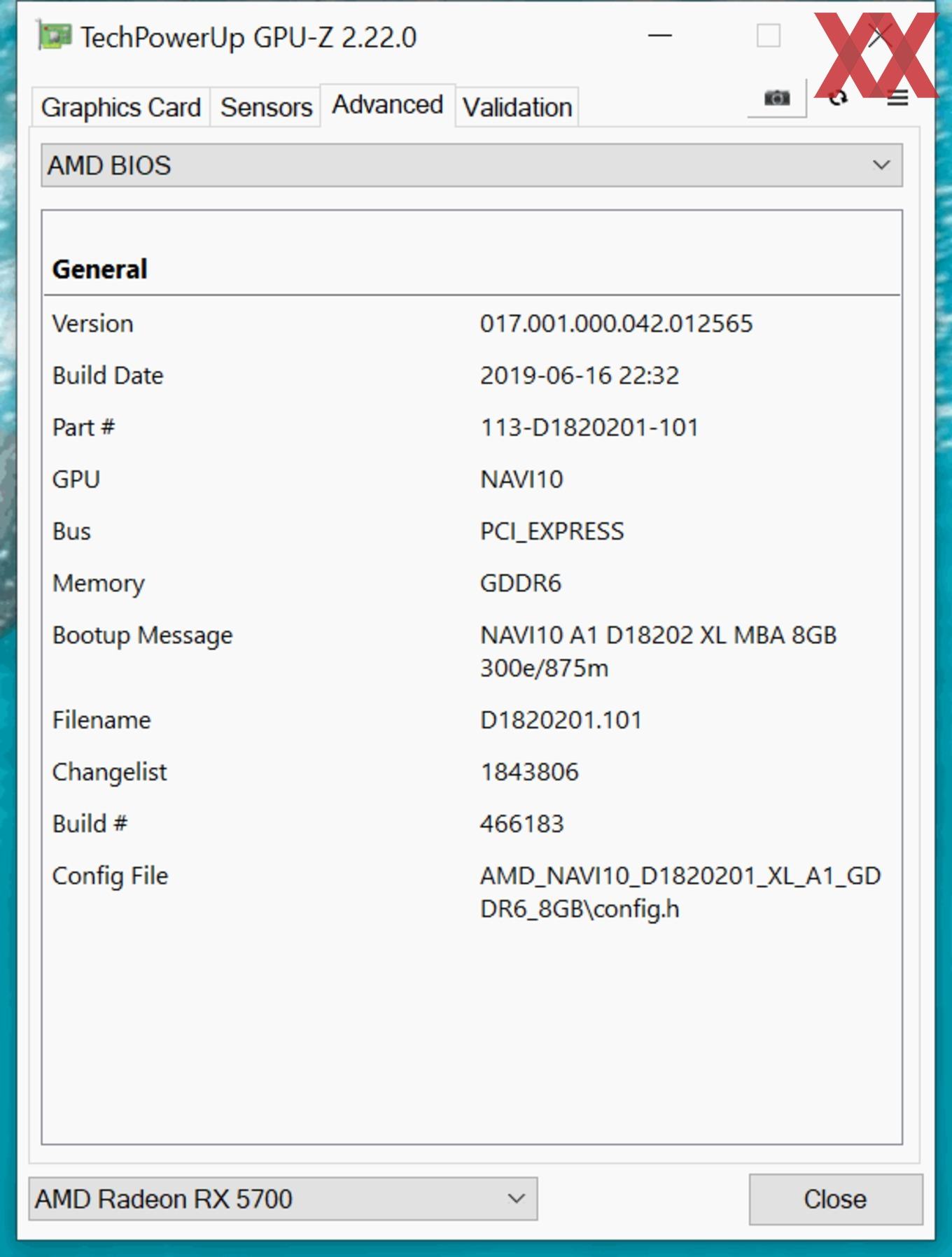952x1257 pixels.
Task: Click the refresh icon in GPU-Z
Action: pyautogui.click(x=838, y=98)
